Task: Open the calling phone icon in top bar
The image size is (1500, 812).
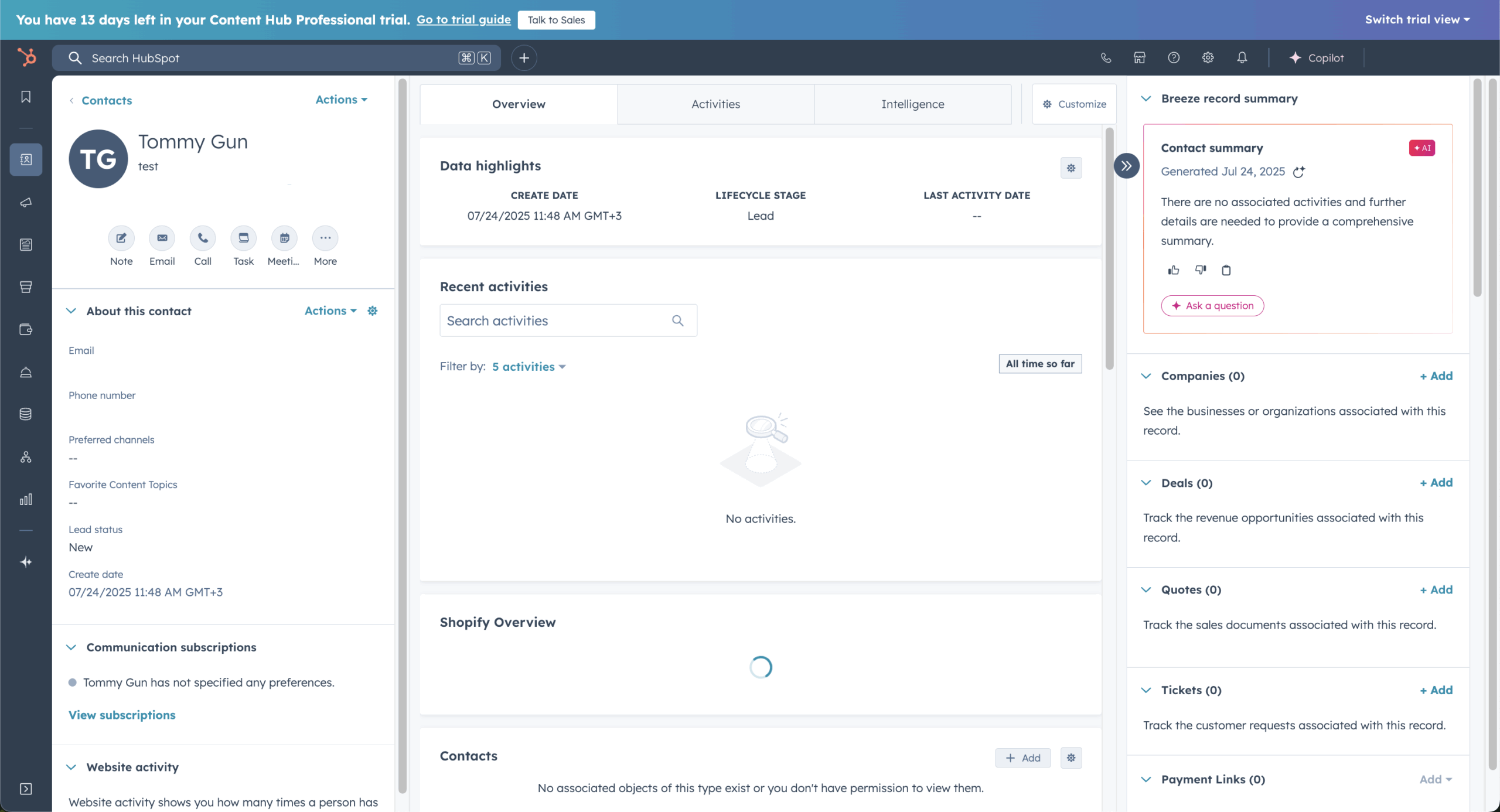Action: click(1106, 57)
